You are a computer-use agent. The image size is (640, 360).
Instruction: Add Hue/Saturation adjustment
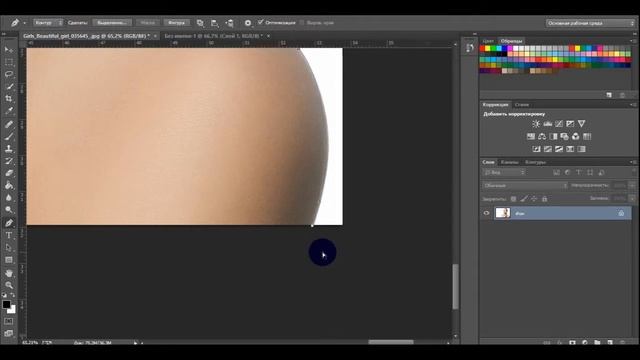point(531,136)
